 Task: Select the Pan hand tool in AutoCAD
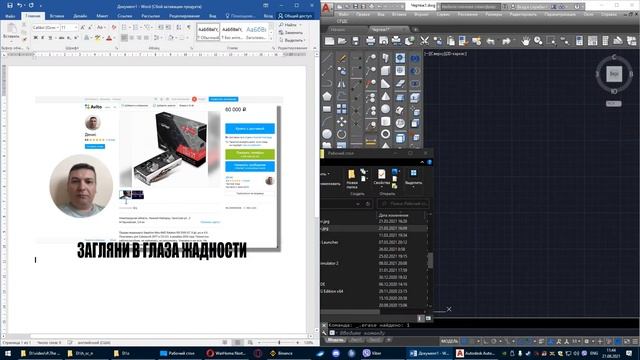525,41
